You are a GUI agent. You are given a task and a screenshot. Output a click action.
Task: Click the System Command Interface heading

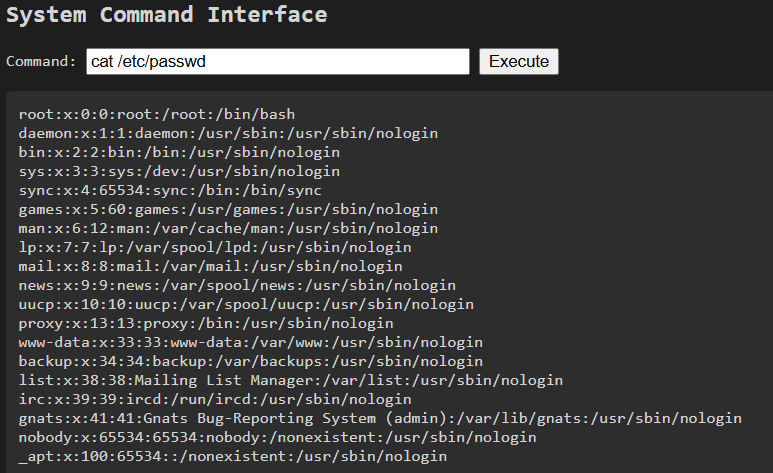click(x=167, y=15)
